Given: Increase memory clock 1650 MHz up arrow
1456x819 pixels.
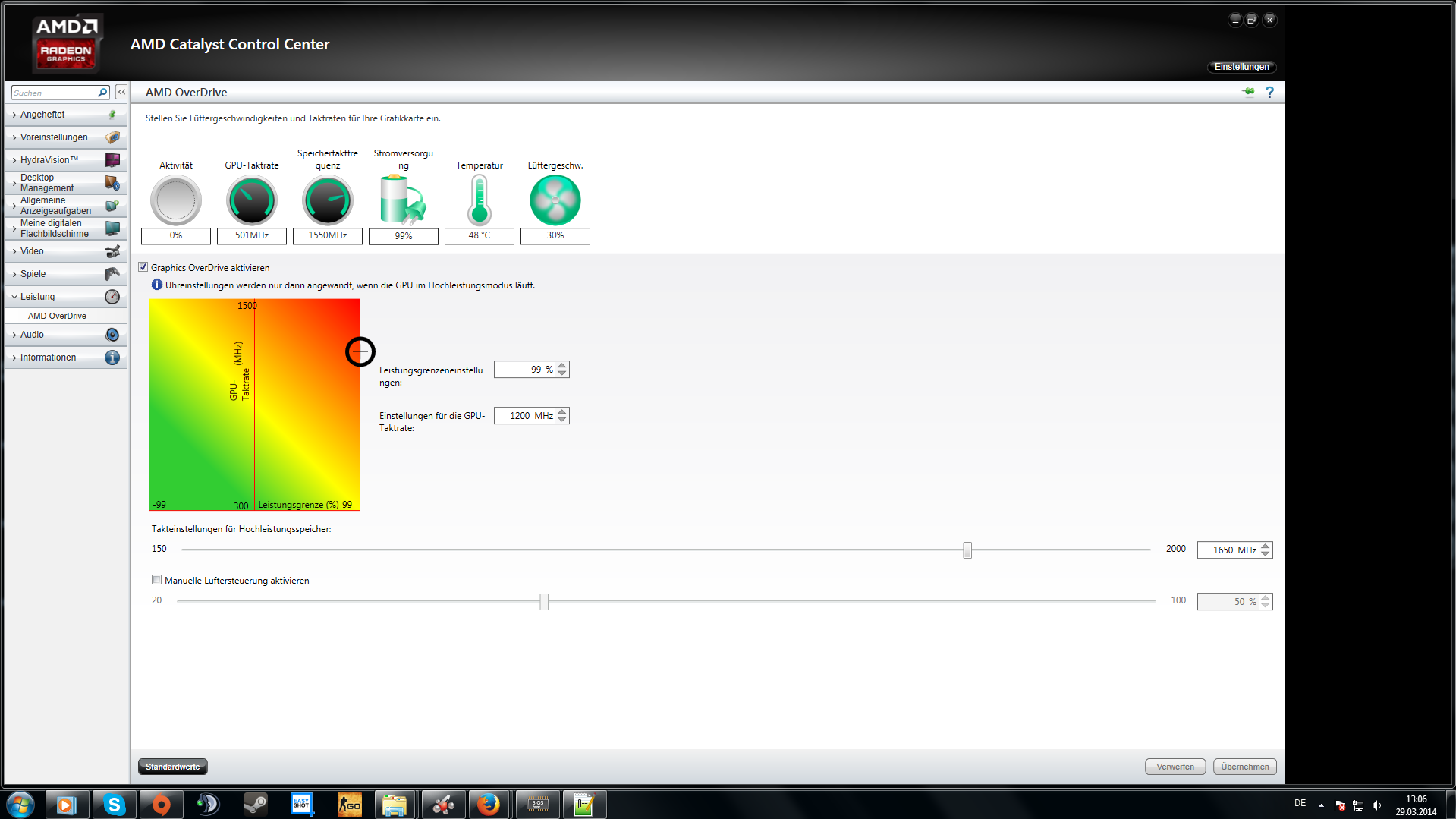Looking at the screenshot, I should click(1266, 546).
